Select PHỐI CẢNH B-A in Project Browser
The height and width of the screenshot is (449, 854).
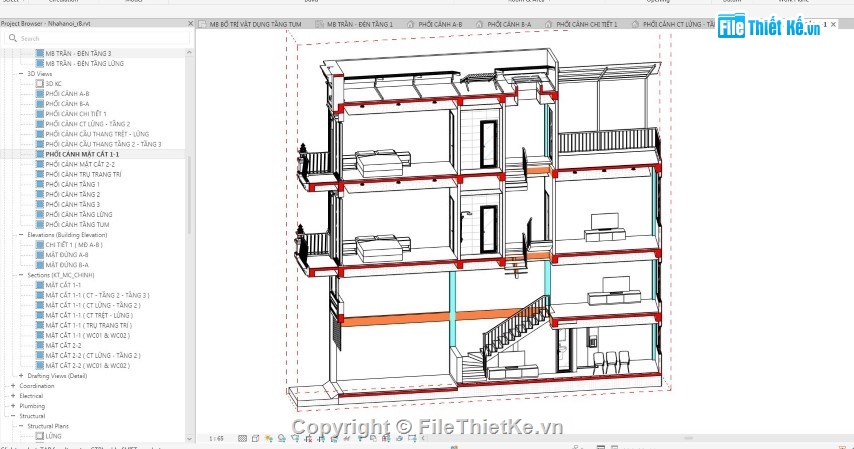(x=67, y=104)
